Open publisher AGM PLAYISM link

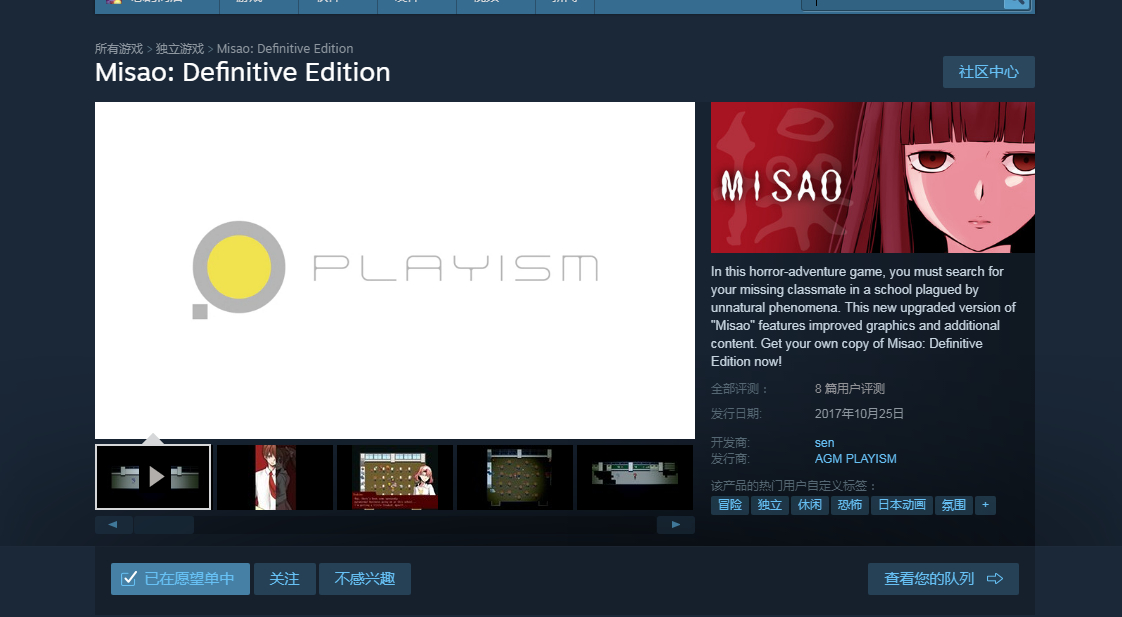(855, 459)
